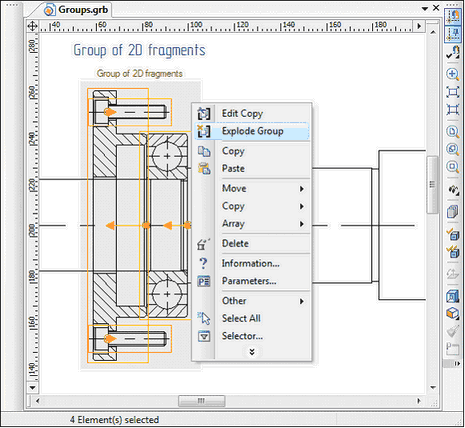The height and width of the screenshot is (428, 465).
Task: Toggle the second highlighted toolbar button
Action: tap(453, 34)
